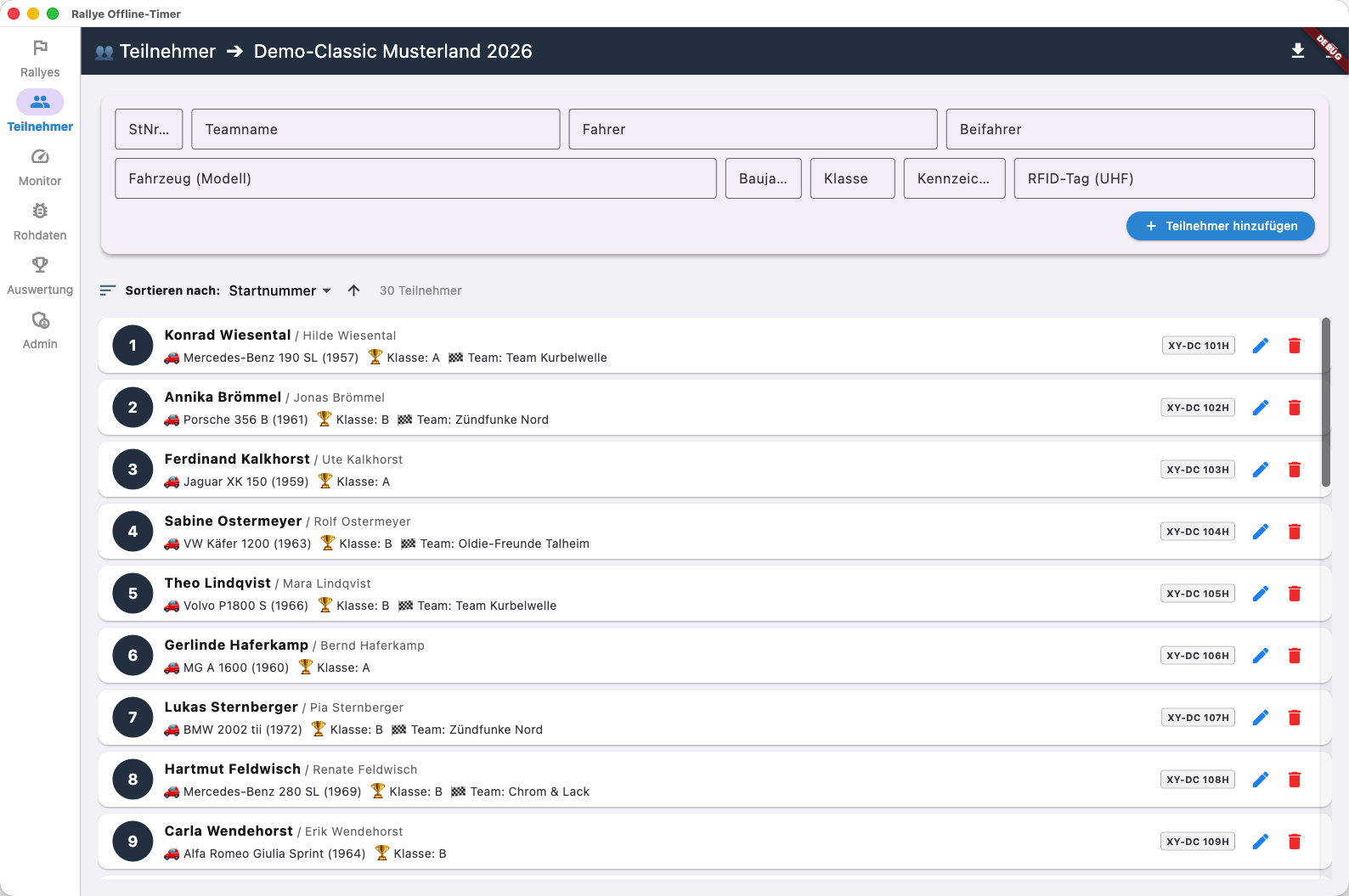Focus the RFID-Tag (UHF) field
This screenshot has width=1349, height=896.
pyautogui.click(x=1165, y=178)
